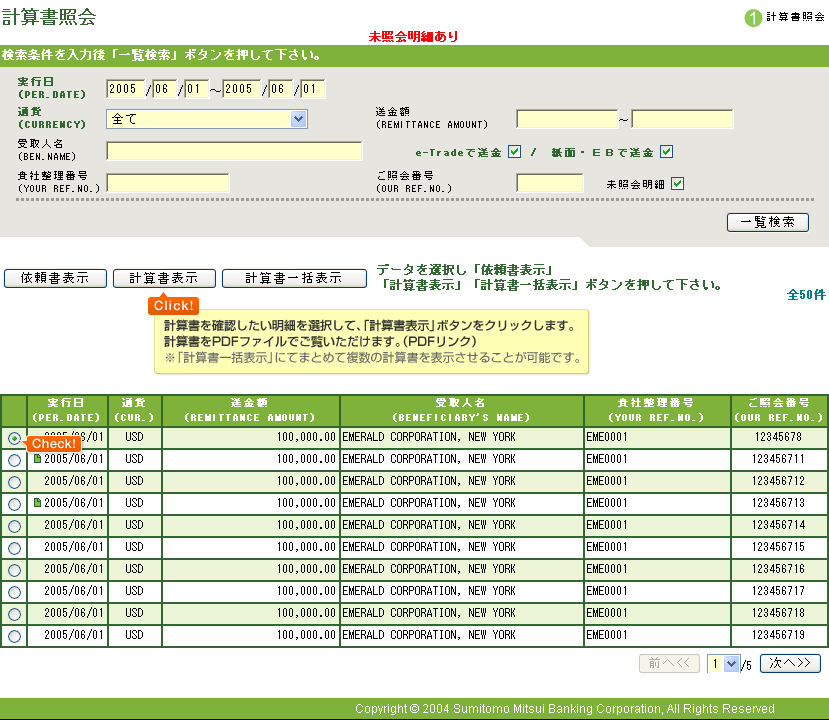Click the 受取人名 (BENEFICIARY'S NAME) column header

click(x=462, y=410)
